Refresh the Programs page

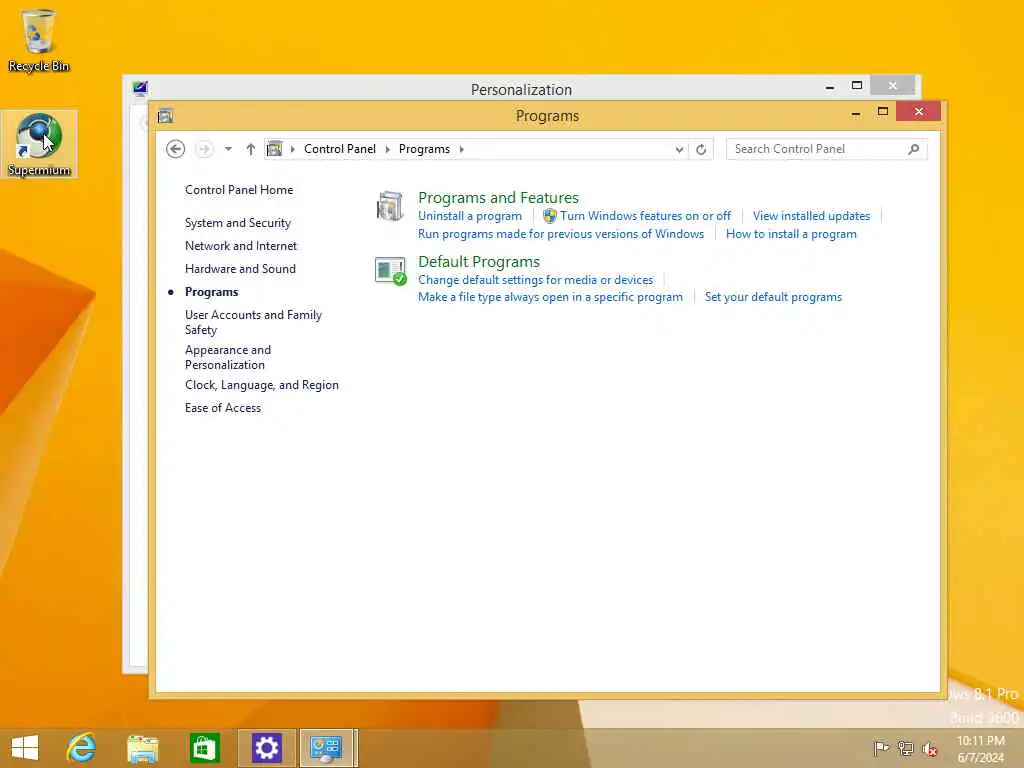(701, 150)
